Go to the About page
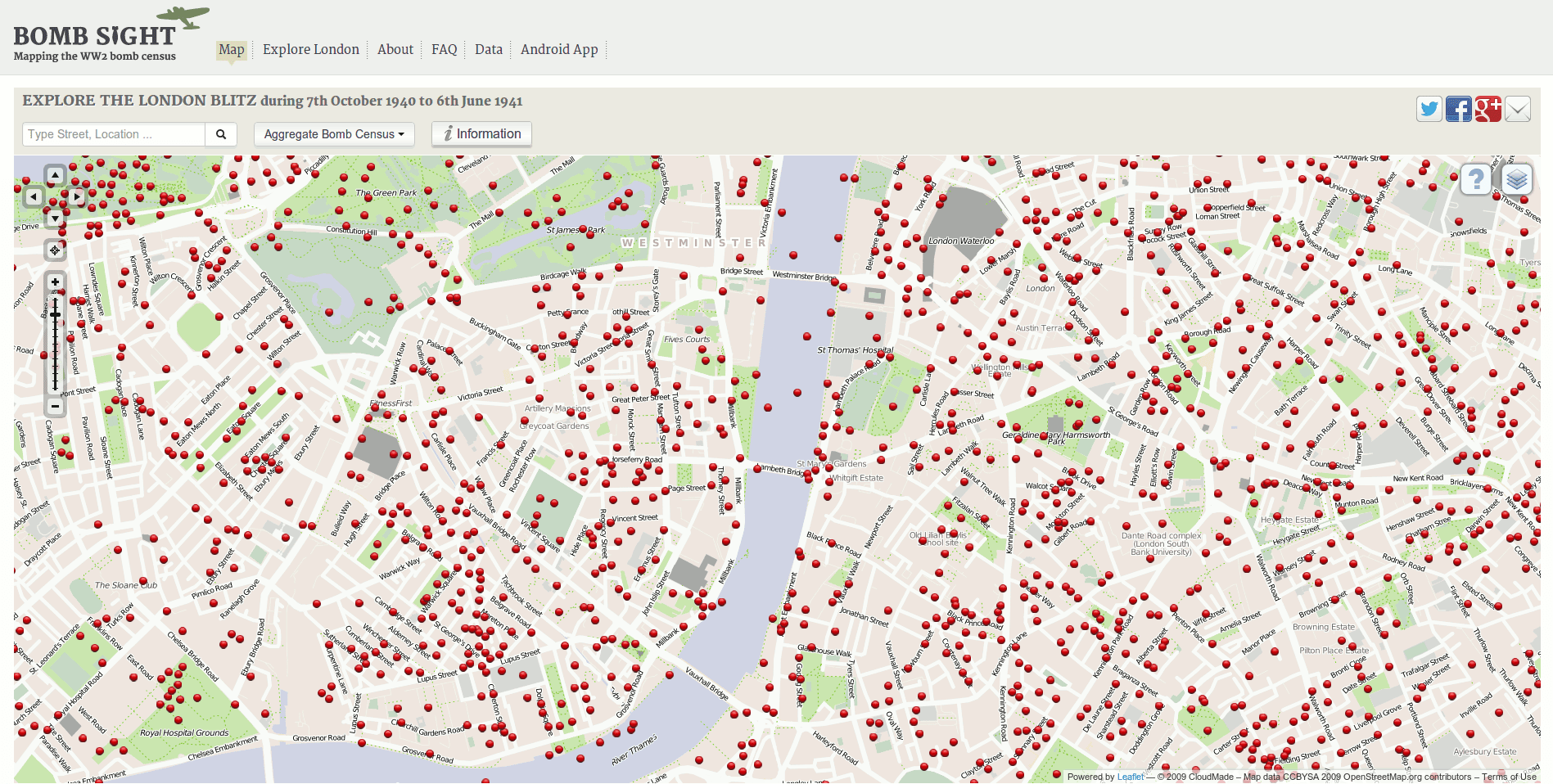Screen dimensions: 1553x784 click(x=395, y=49)
